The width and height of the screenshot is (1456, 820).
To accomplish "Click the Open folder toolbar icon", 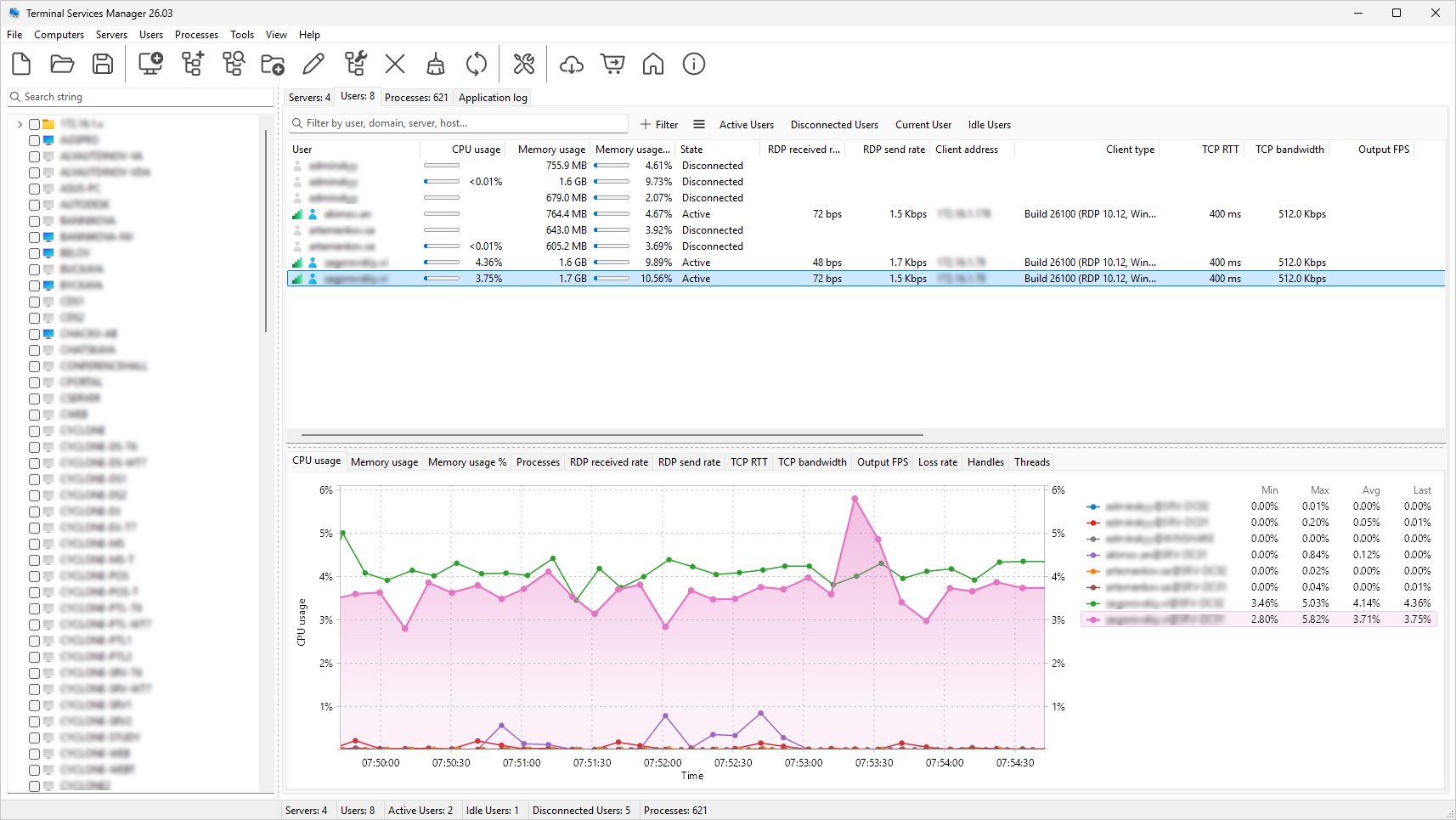I will click(x=62, y=65).
